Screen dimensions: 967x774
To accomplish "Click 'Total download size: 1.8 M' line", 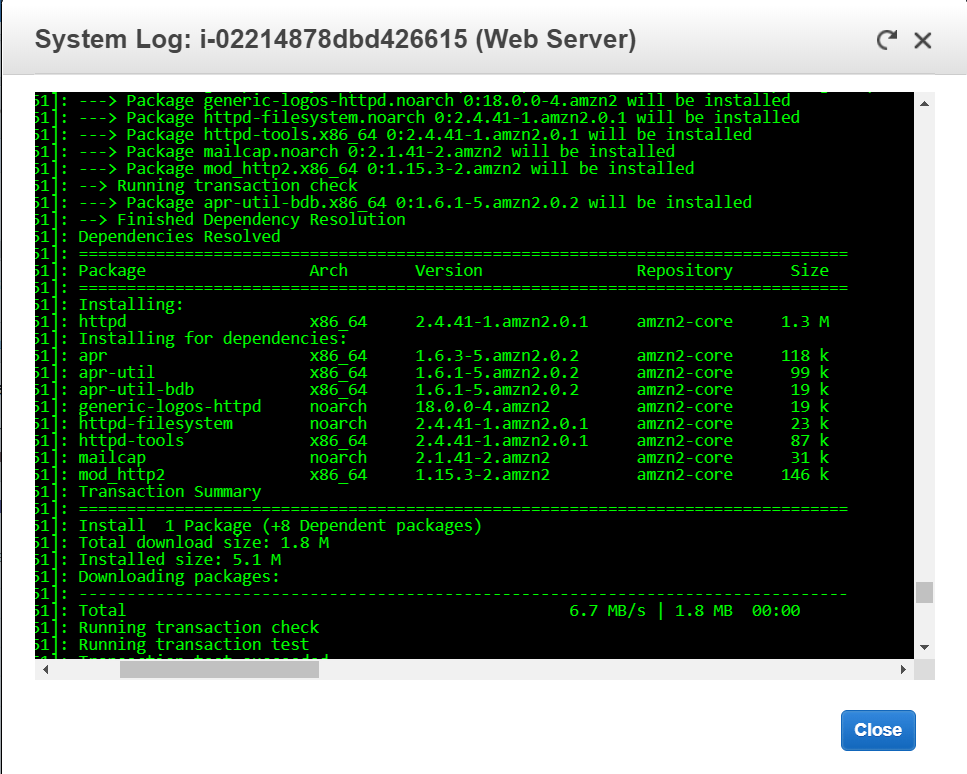I will 203,542.
